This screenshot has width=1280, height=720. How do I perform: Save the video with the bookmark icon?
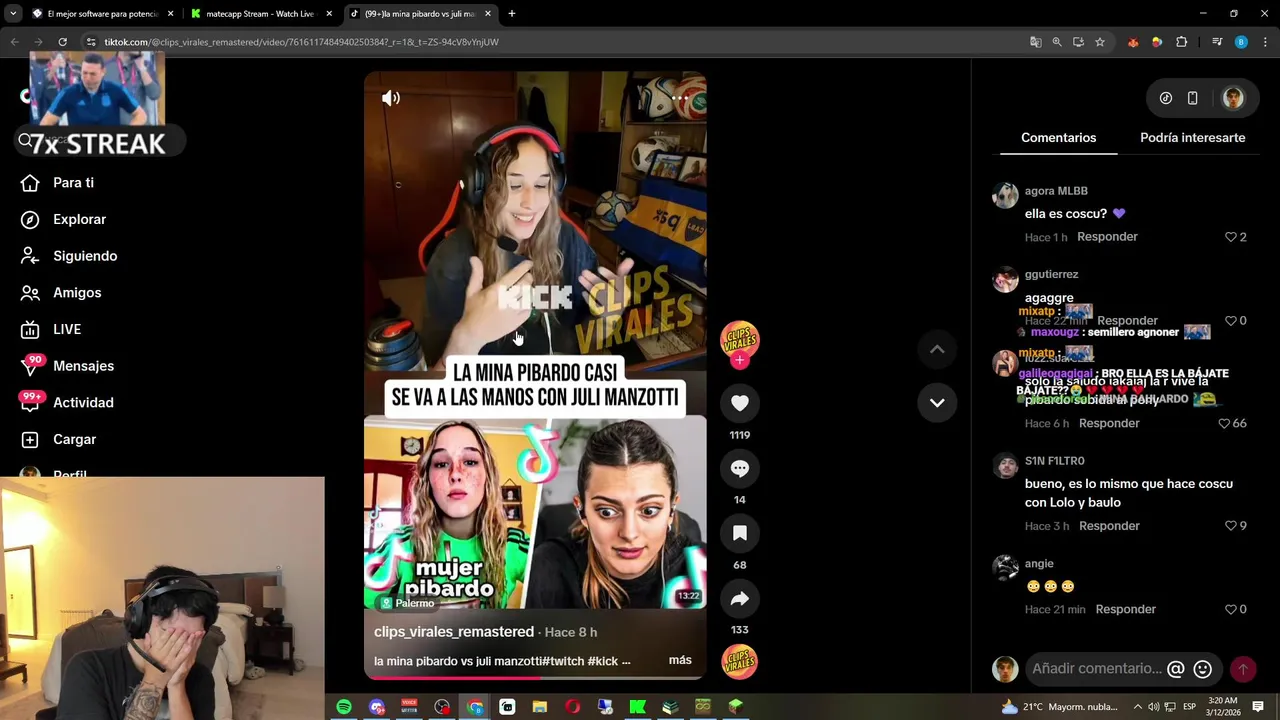[x=740, y=533]
